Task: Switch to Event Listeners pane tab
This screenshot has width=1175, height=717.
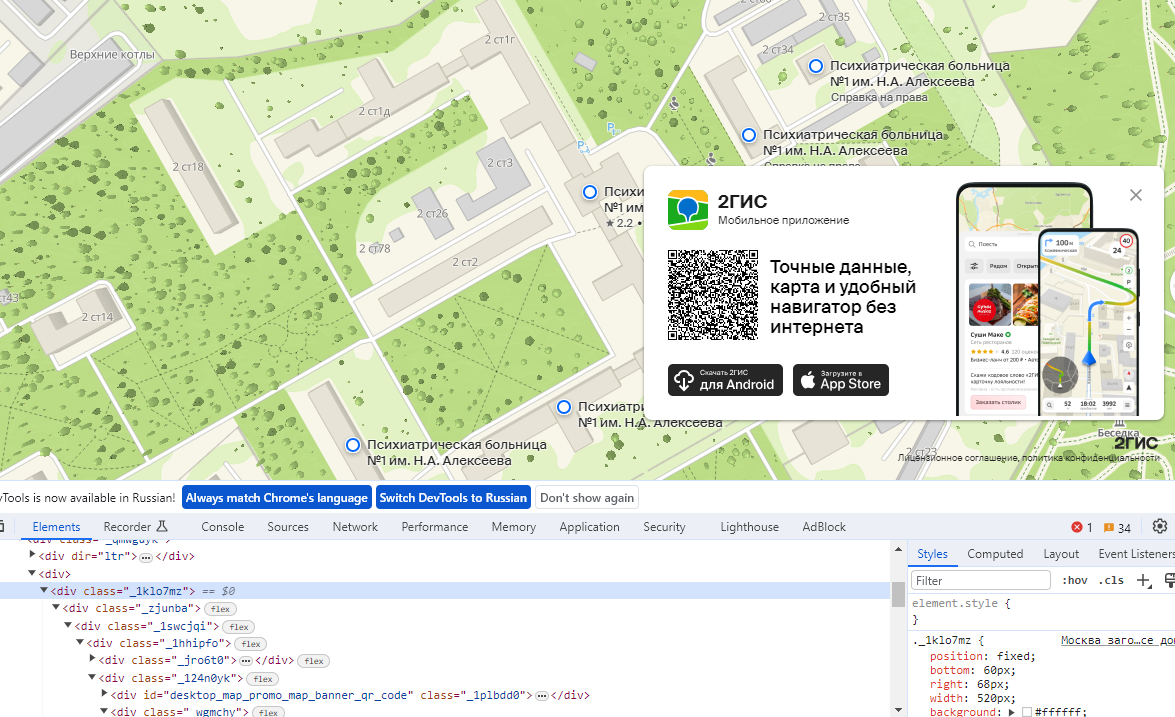Action: click(1136, 554)
